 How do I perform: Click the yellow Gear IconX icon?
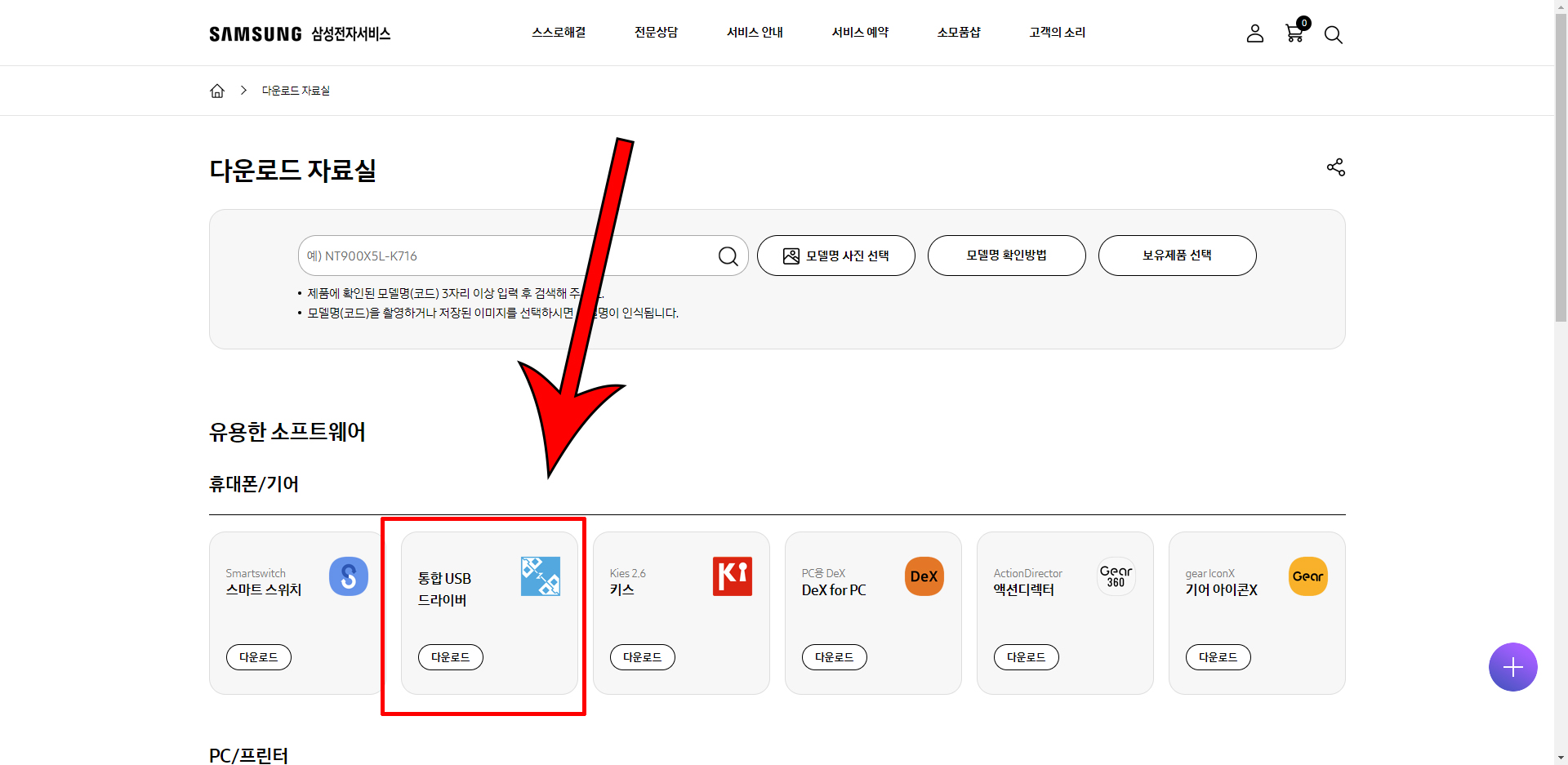click(x=1308, y=576)
